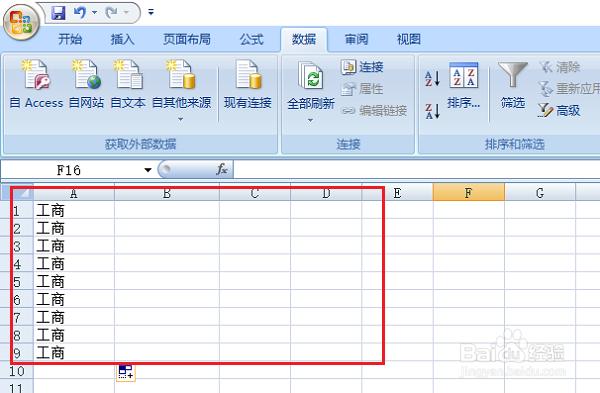
Task: Open the 公式 tab
Action: pyautogui.click(x=251, y=39)
